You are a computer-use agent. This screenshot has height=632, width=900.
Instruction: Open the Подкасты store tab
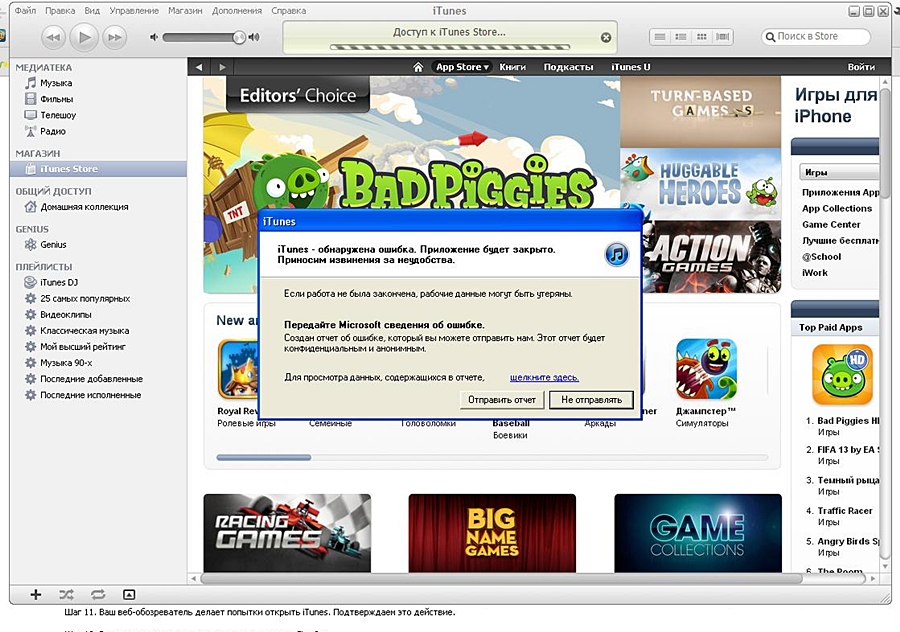[568, 67]
